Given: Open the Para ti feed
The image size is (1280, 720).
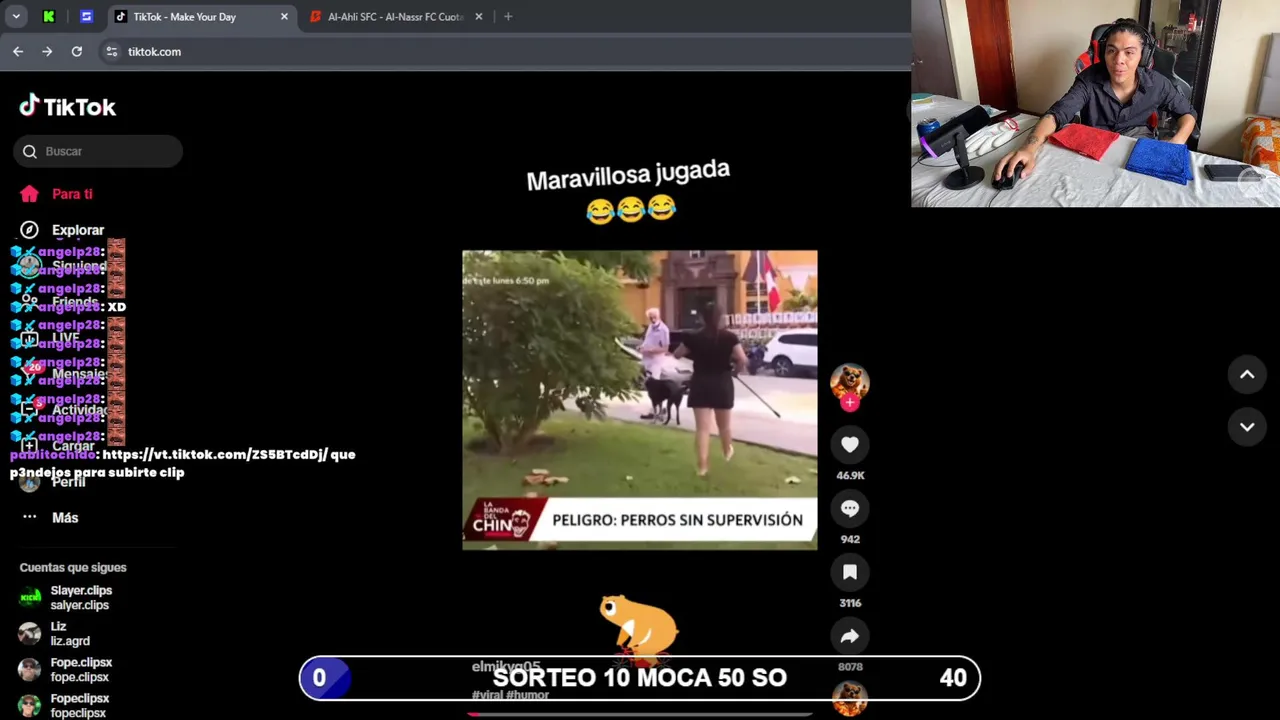Looking at the screenshot, I should point(72,194).
